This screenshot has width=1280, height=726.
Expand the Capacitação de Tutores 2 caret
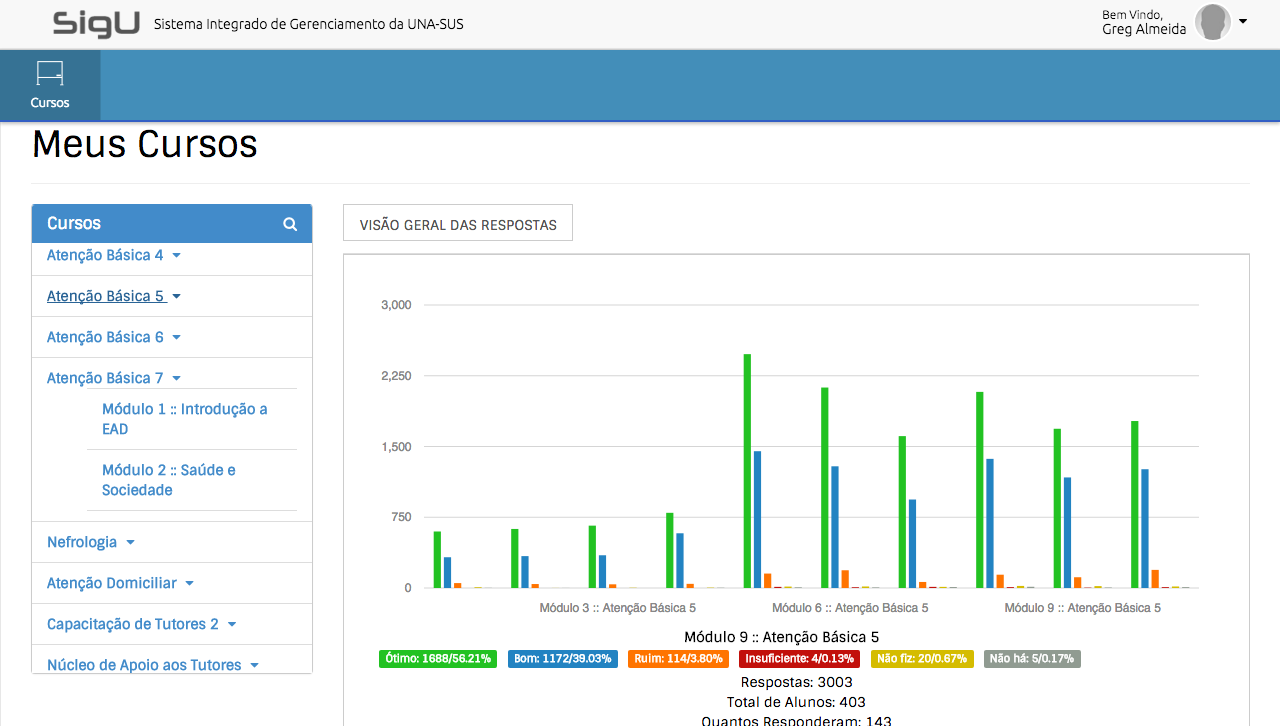click(232, 625)
